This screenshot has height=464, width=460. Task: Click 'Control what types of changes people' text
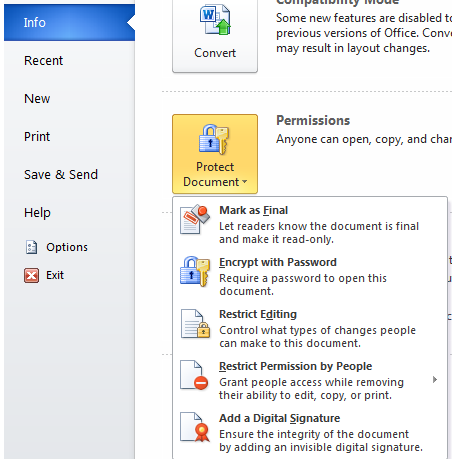tap(317, 330)
